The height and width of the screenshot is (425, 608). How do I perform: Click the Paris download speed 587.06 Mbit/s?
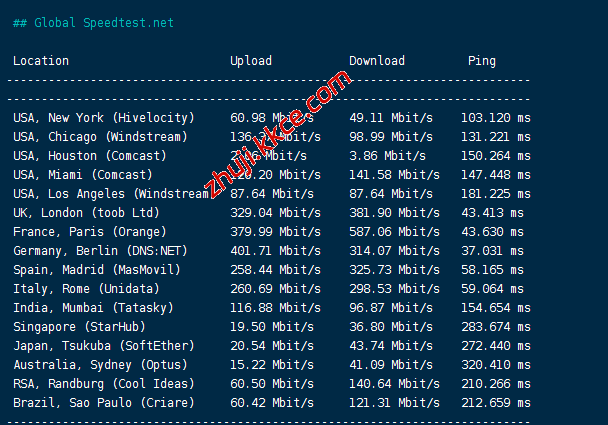pos(391,232)
